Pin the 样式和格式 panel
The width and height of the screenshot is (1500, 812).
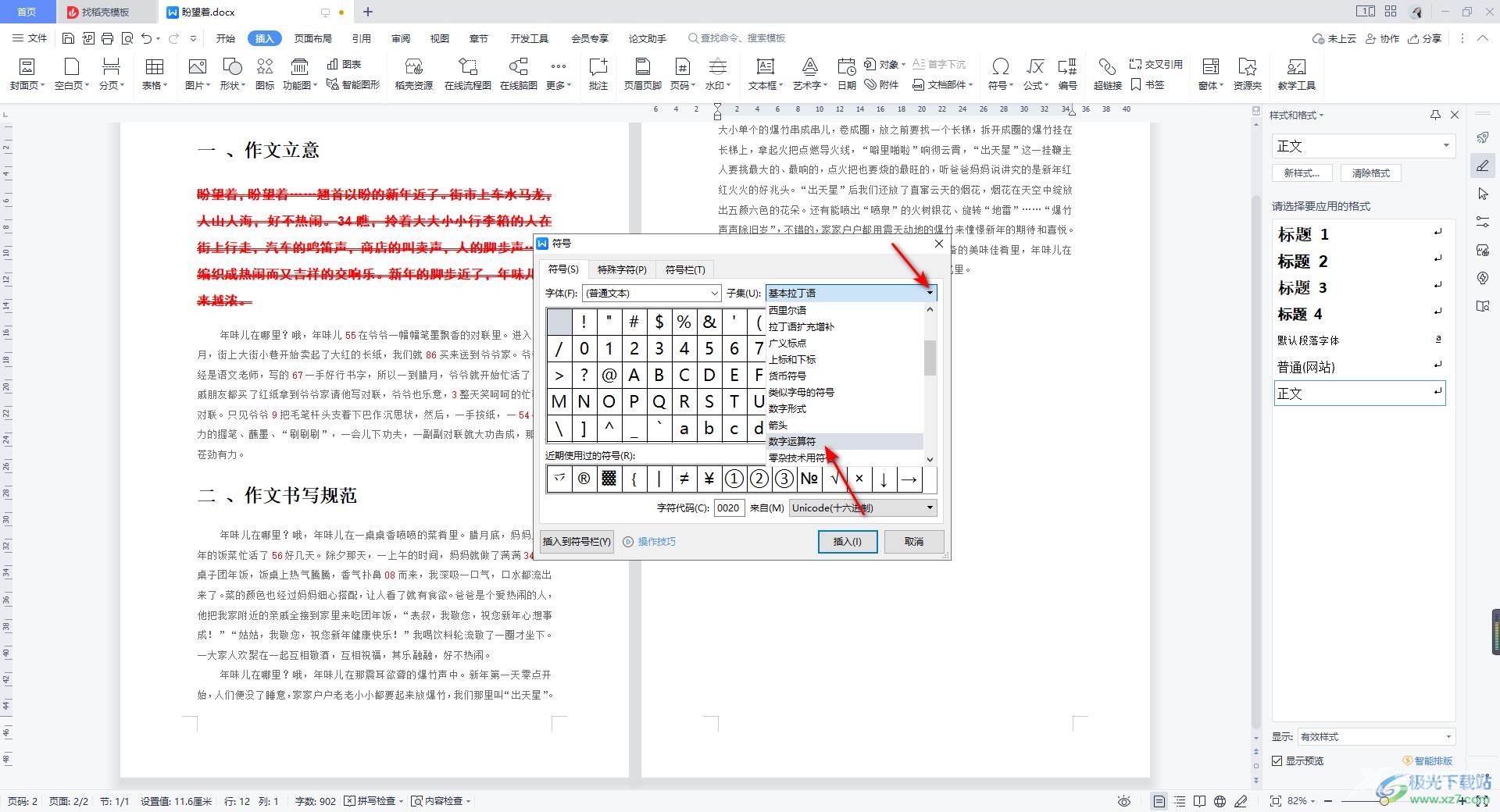1435,115
